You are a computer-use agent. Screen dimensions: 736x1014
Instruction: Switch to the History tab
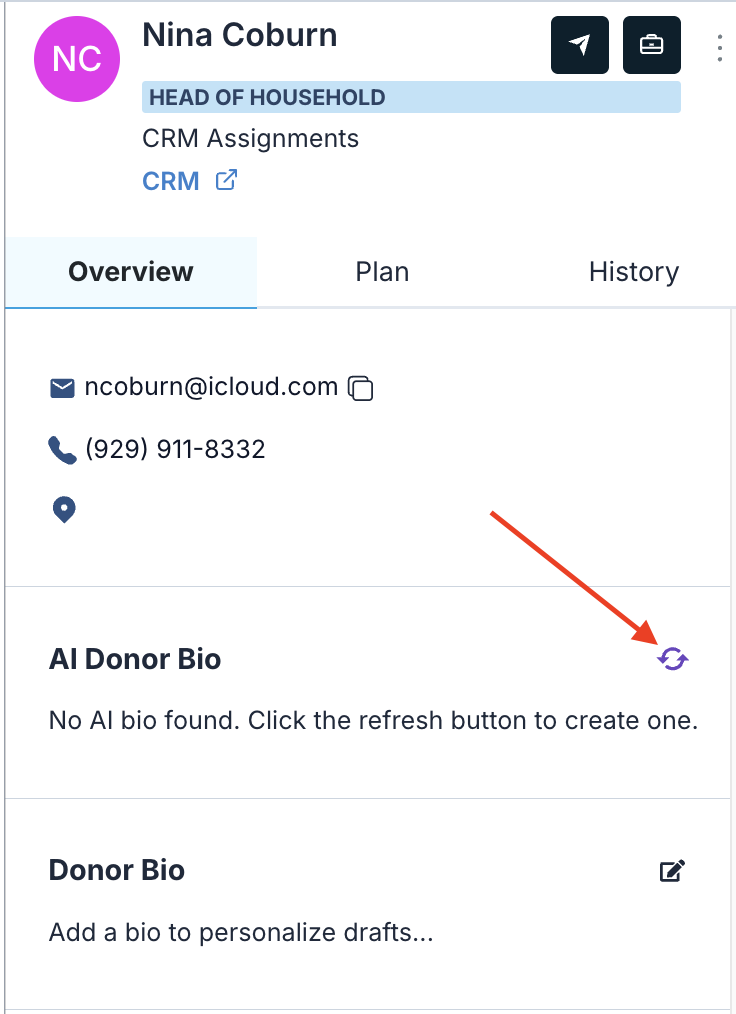634,272
